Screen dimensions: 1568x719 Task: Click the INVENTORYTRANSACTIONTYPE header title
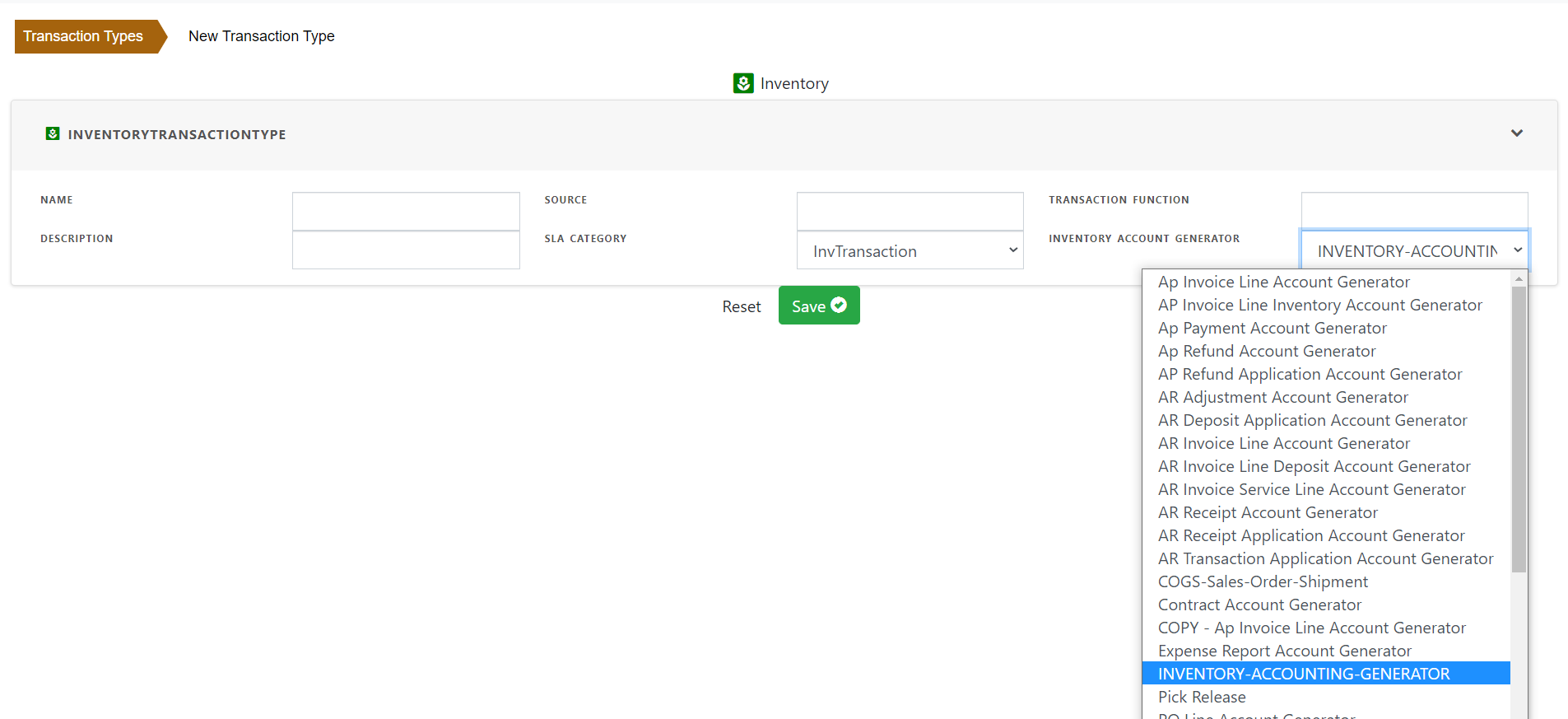177,134
